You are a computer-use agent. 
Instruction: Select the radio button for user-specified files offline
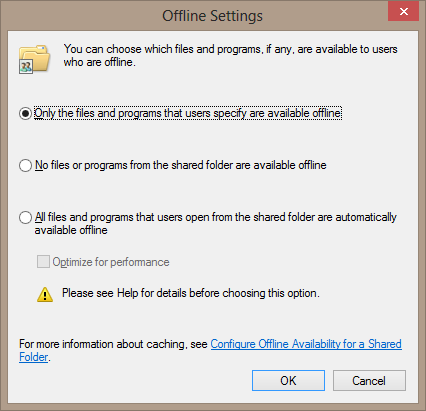click(25, 113)
